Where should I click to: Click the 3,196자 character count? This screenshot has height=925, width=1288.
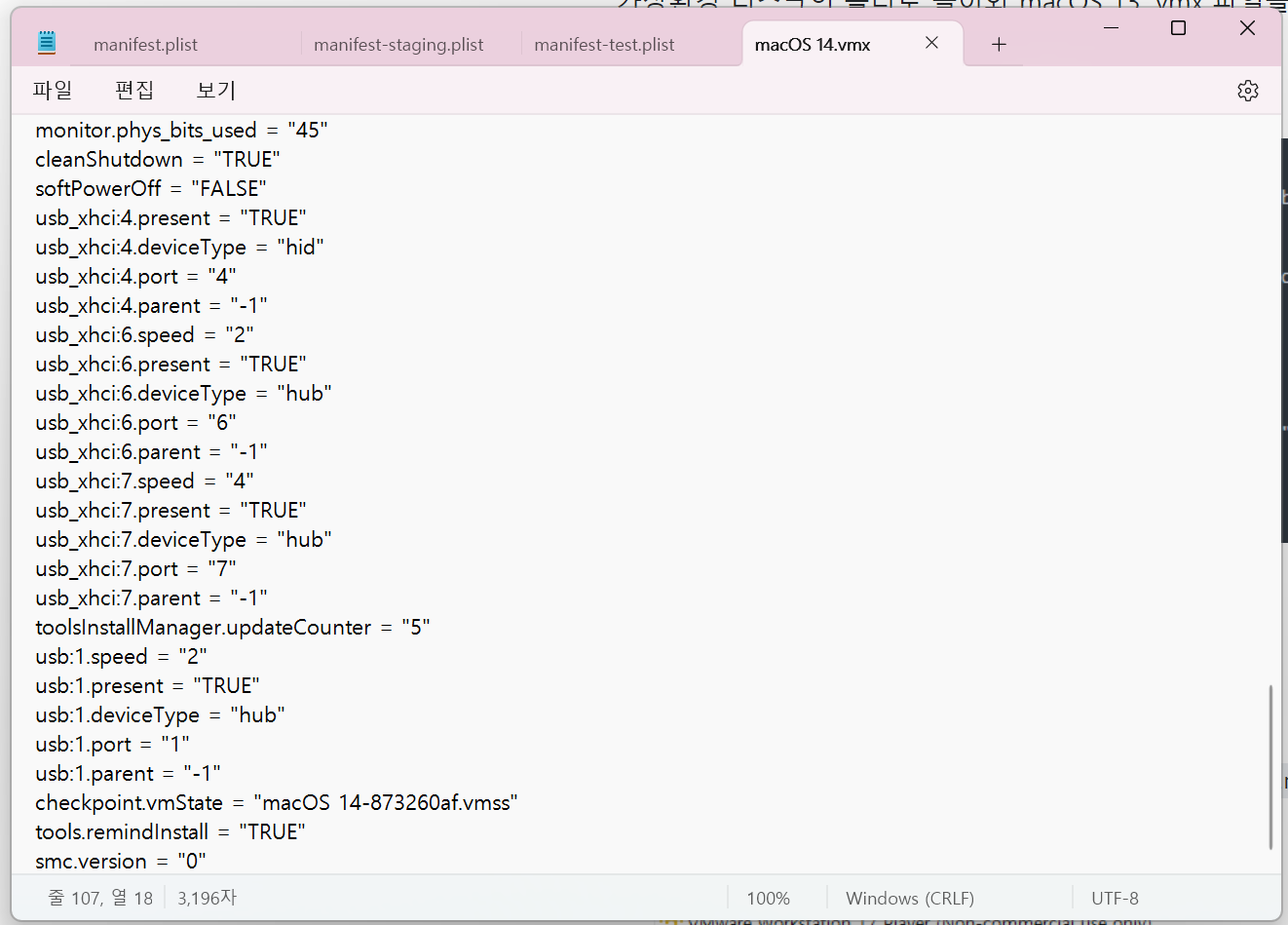point(207,899)
